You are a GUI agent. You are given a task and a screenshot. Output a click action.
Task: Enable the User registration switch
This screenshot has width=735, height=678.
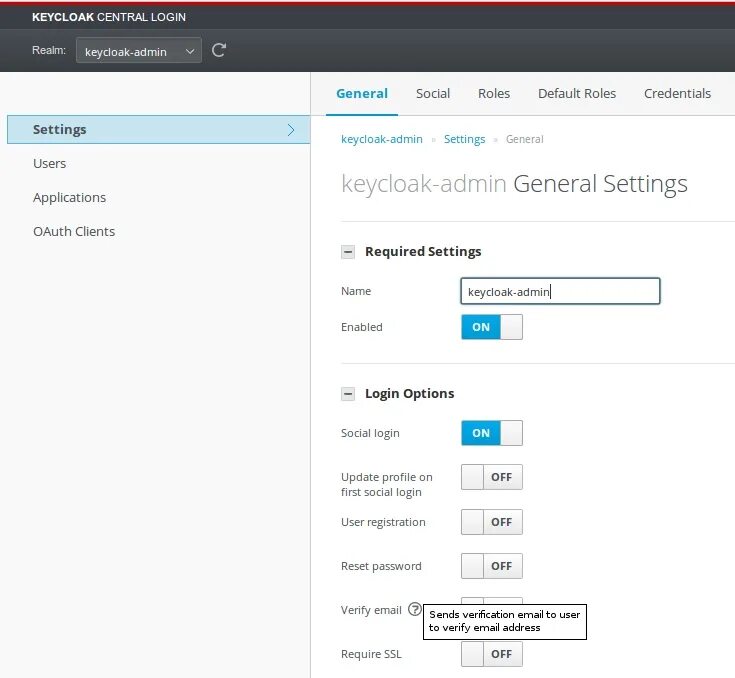(x=492, y=522)
